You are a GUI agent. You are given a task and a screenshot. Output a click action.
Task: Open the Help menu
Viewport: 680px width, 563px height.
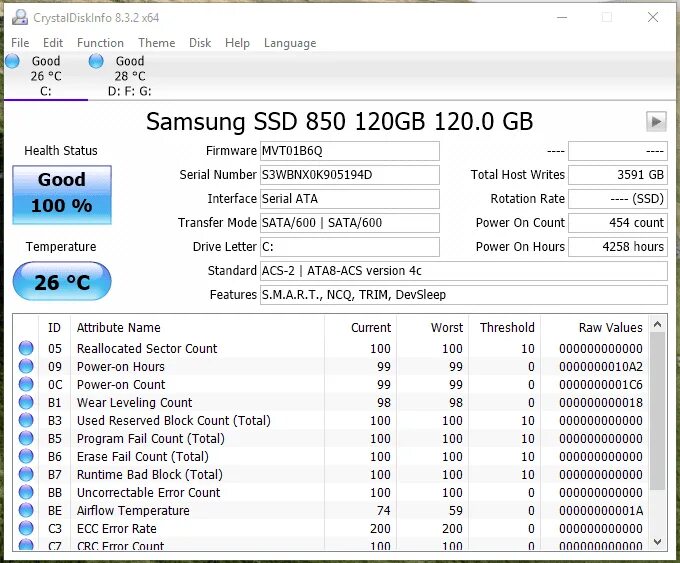237,43
